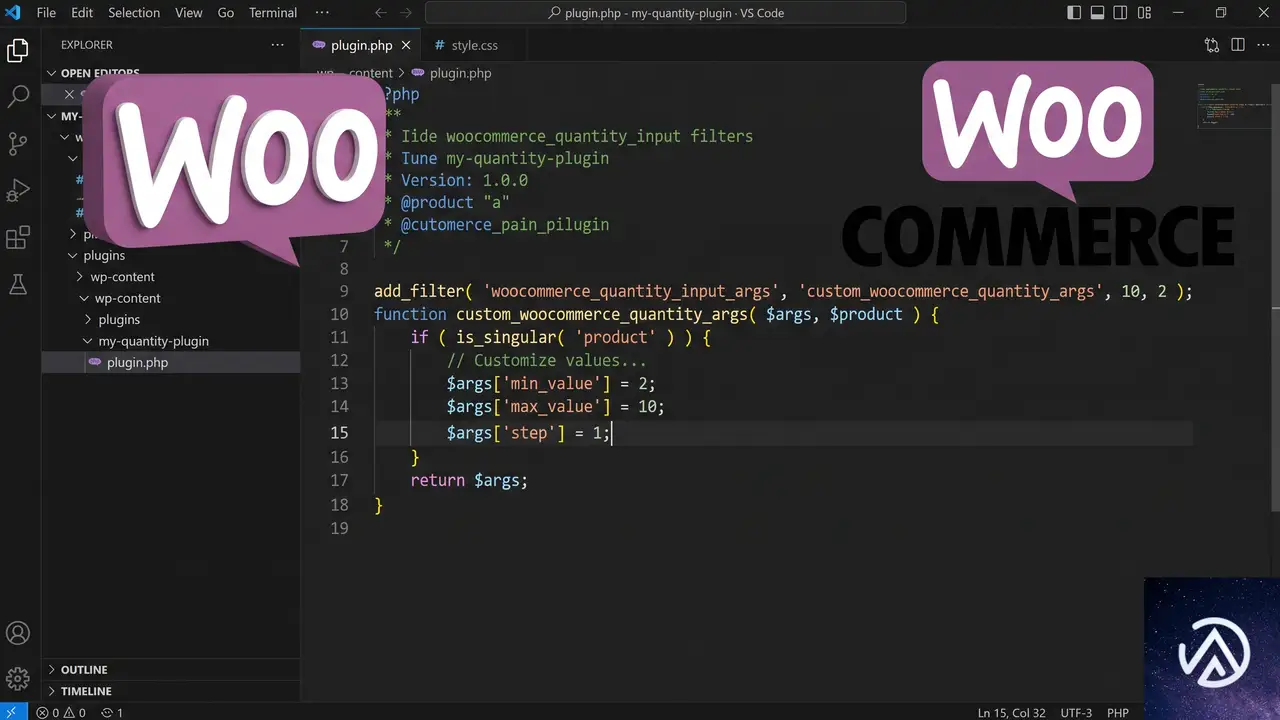Close the file listed under Open Editors

click(69, 94)
